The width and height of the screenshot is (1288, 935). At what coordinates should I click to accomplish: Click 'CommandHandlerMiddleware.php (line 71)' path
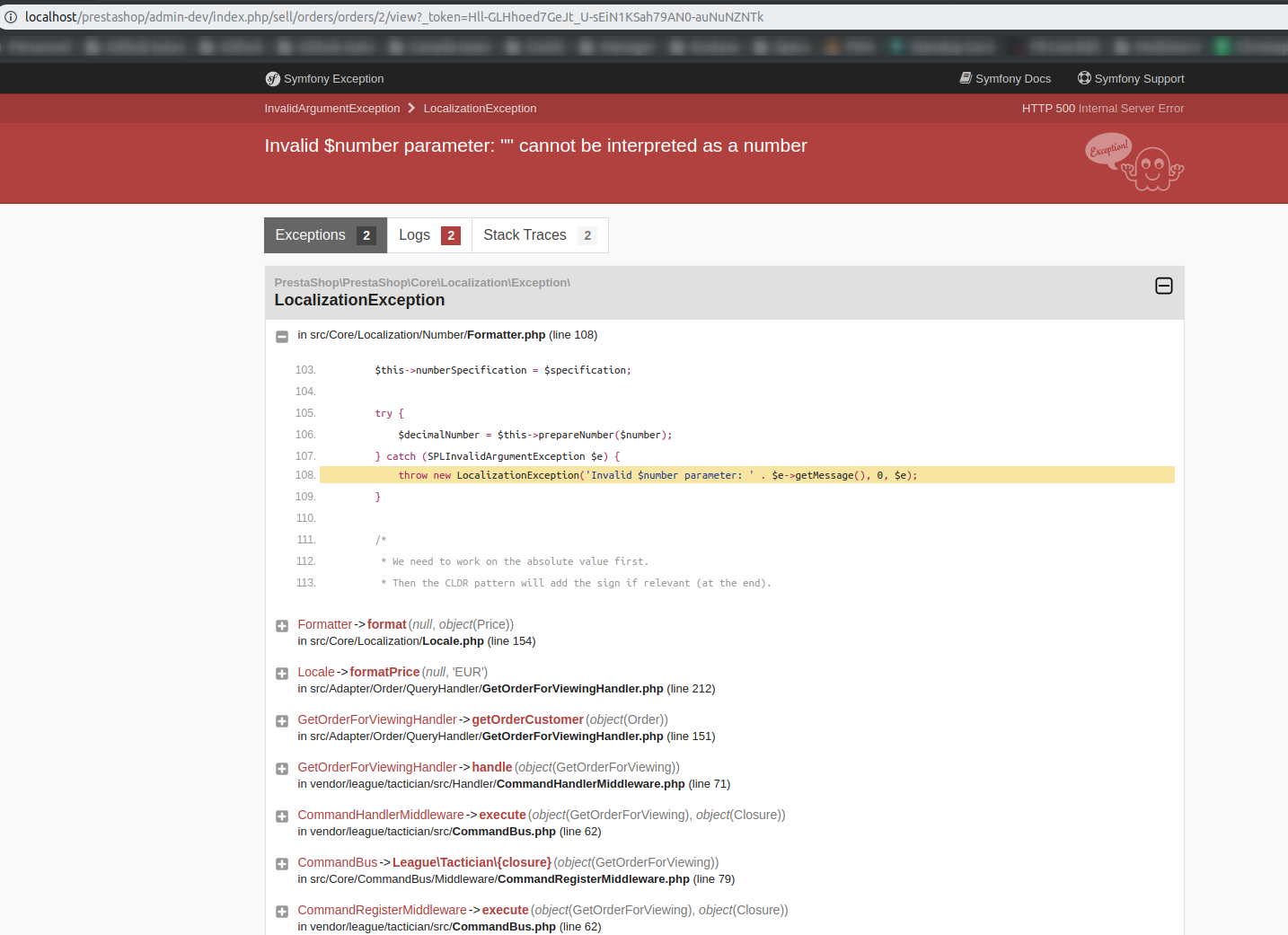514,784
